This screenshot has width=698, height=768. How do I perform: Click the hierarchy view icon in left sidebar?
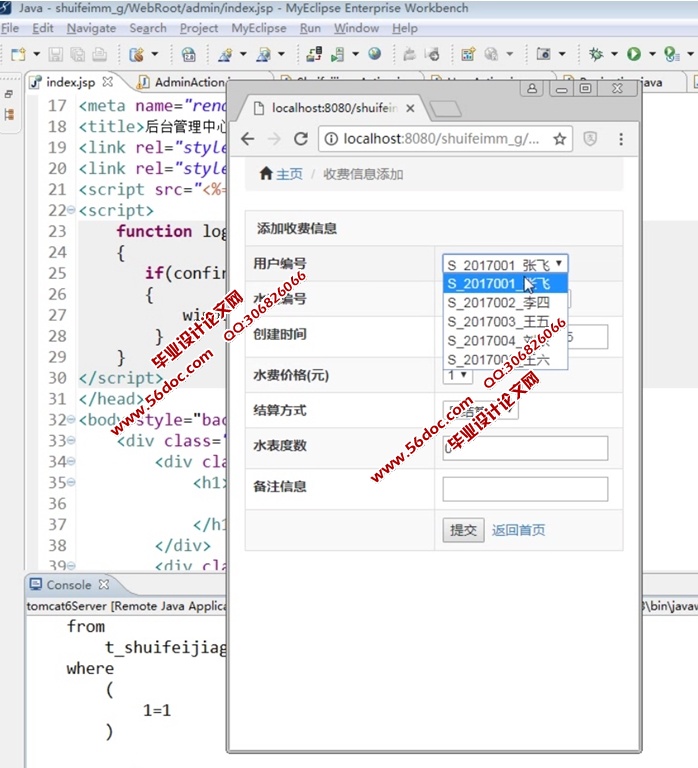[x=9, y=115]
